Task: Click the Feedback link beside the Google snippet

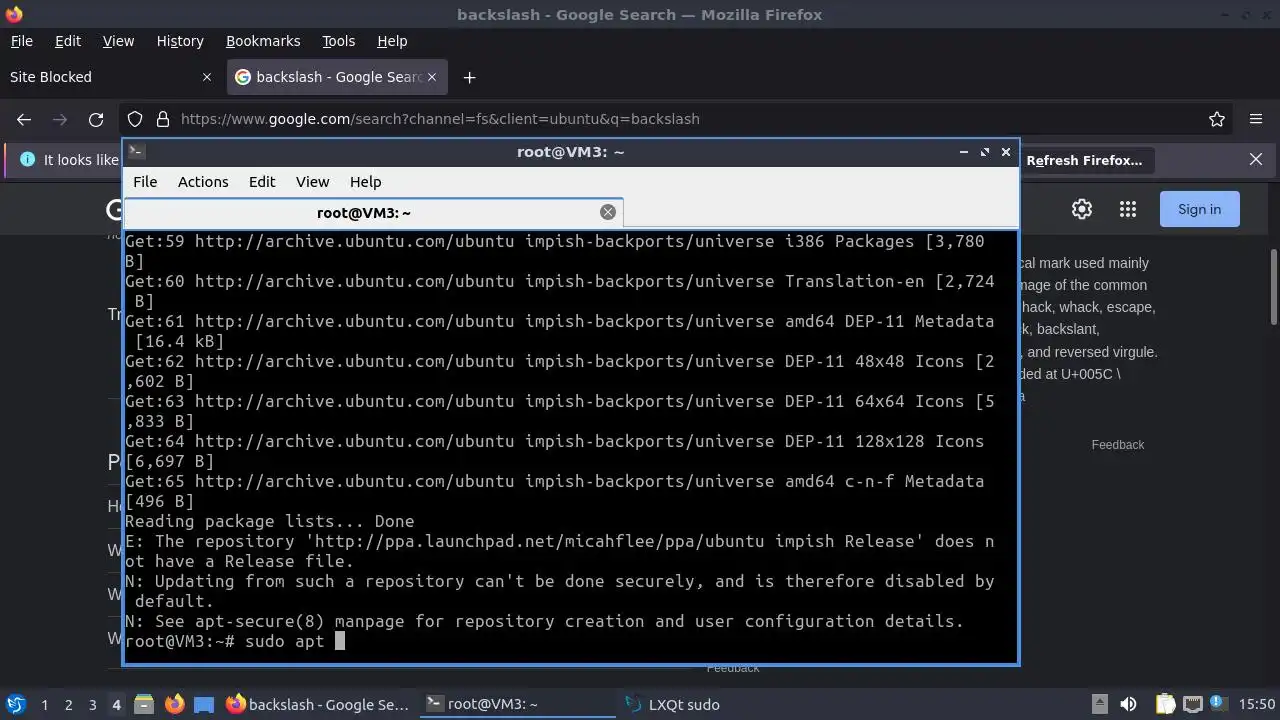Action: [1117, 445]
